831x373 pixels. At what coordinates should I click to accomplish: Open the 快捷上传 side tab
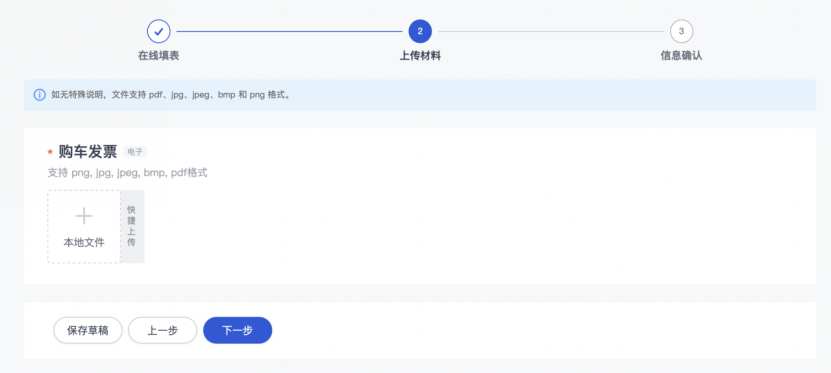132,227
